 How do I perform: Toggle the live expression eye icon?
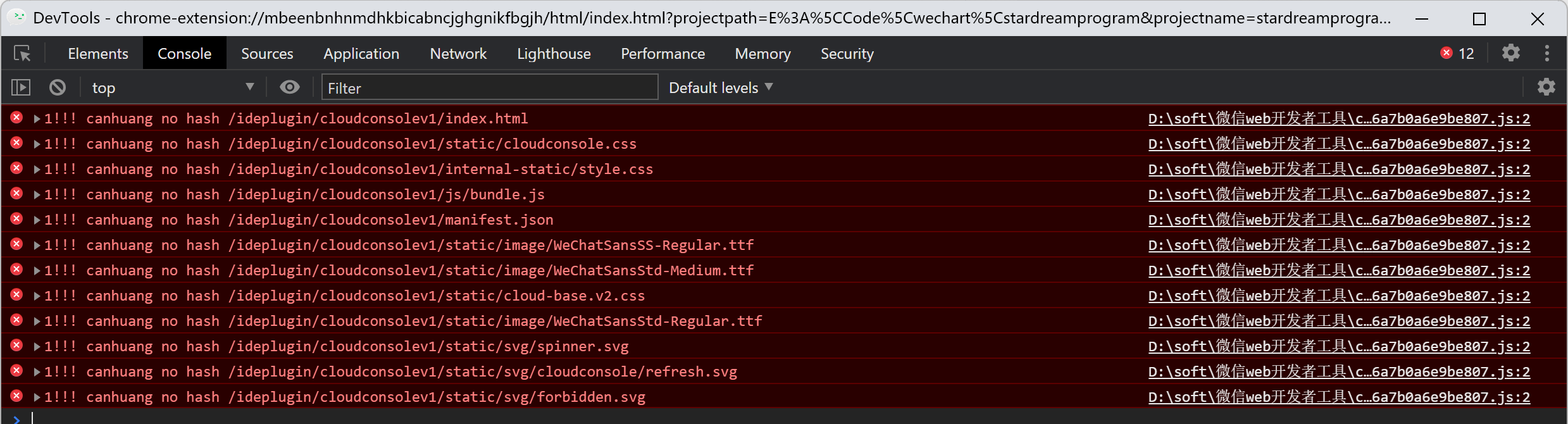[x=290, y=87]
